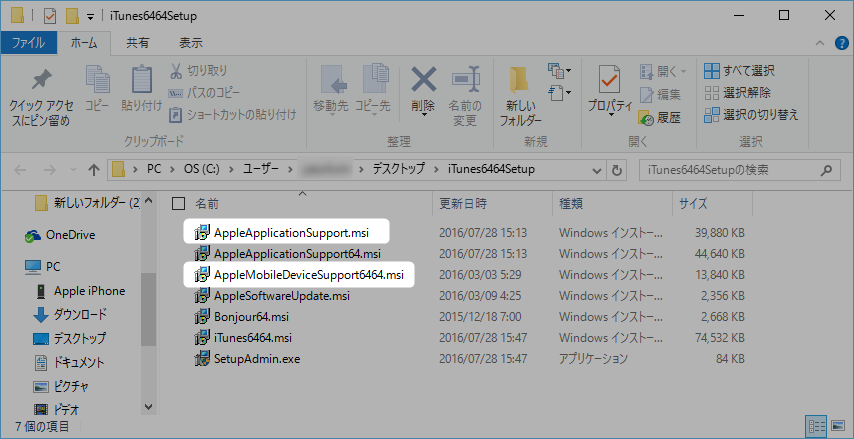Image resolution: width=854 pixels, height=439 pixels.
Task: Open the Delete (削除) dropdown arrow
Action: click(x=424, y=115)
